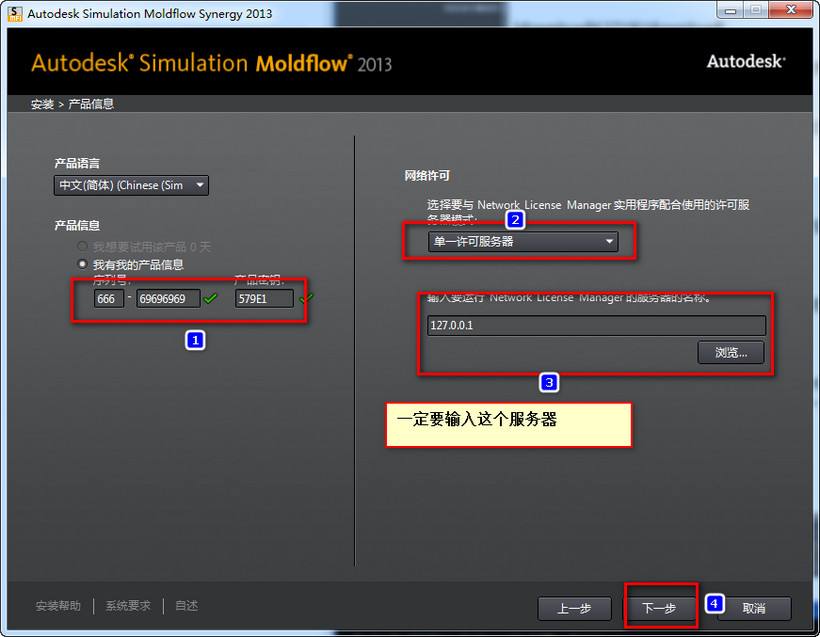Viewport: 820px width, 637px height.
Task: Select the 我想要试用该产品 trial option
Action: point(81,247)
